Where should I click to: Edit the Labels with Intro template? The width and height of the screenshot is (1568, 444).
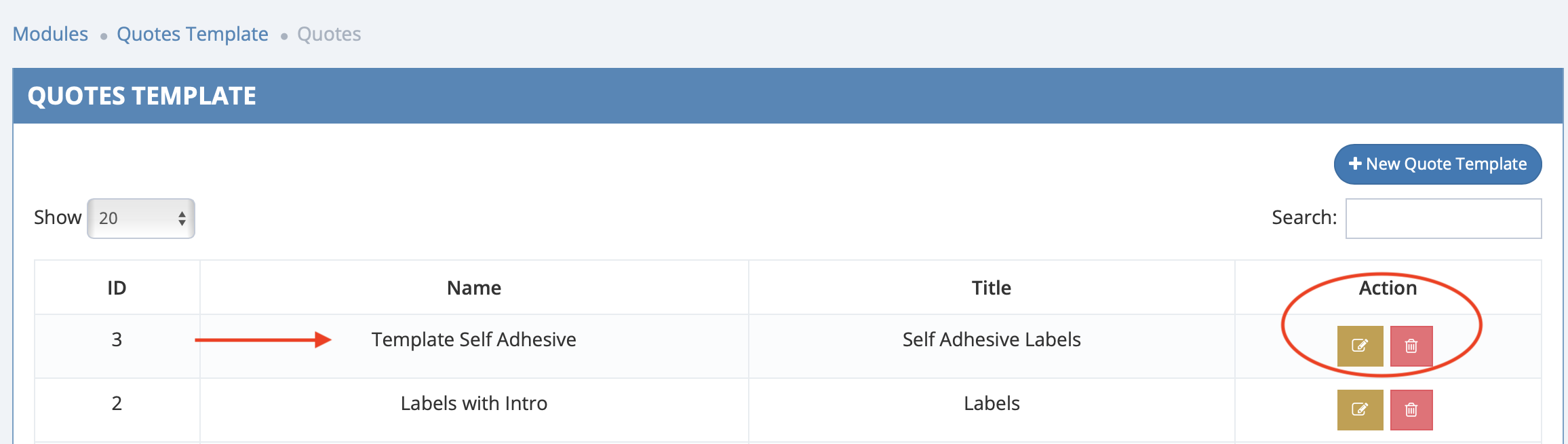coord(1360,410)
